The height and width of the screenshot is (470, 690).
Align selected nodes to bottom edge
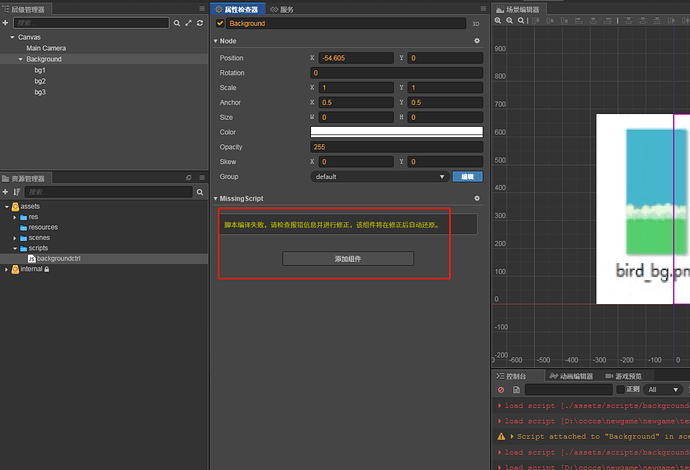(564, 20)
